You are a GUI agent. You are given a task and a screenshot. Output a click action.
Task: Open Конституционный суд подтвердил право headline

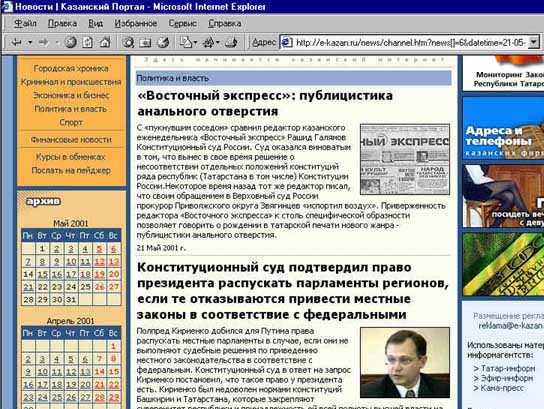[x=293, y=291]
